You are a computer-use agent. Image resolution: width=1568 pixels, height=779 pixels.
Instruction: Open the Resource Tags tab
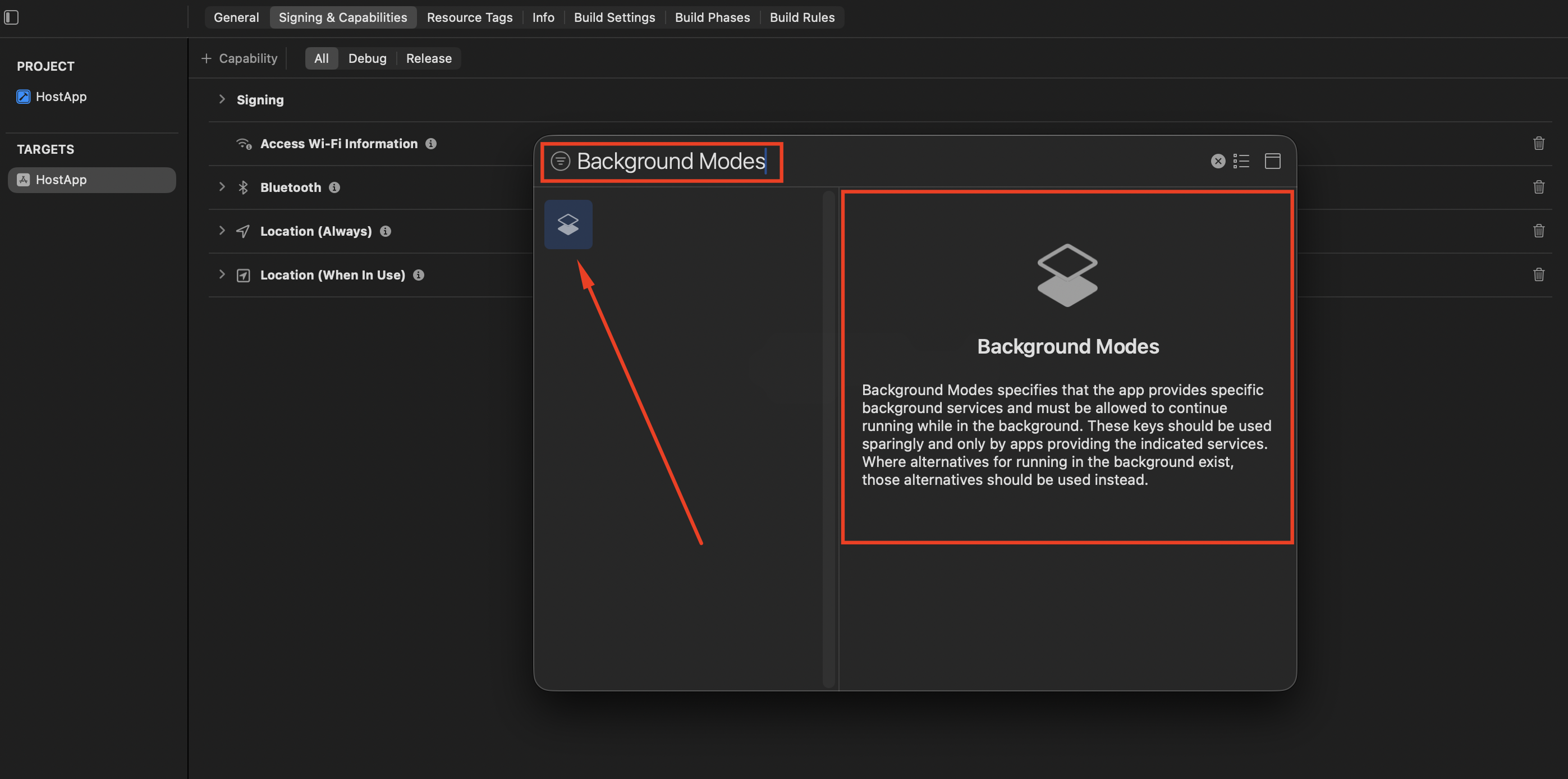pos(470,17)
